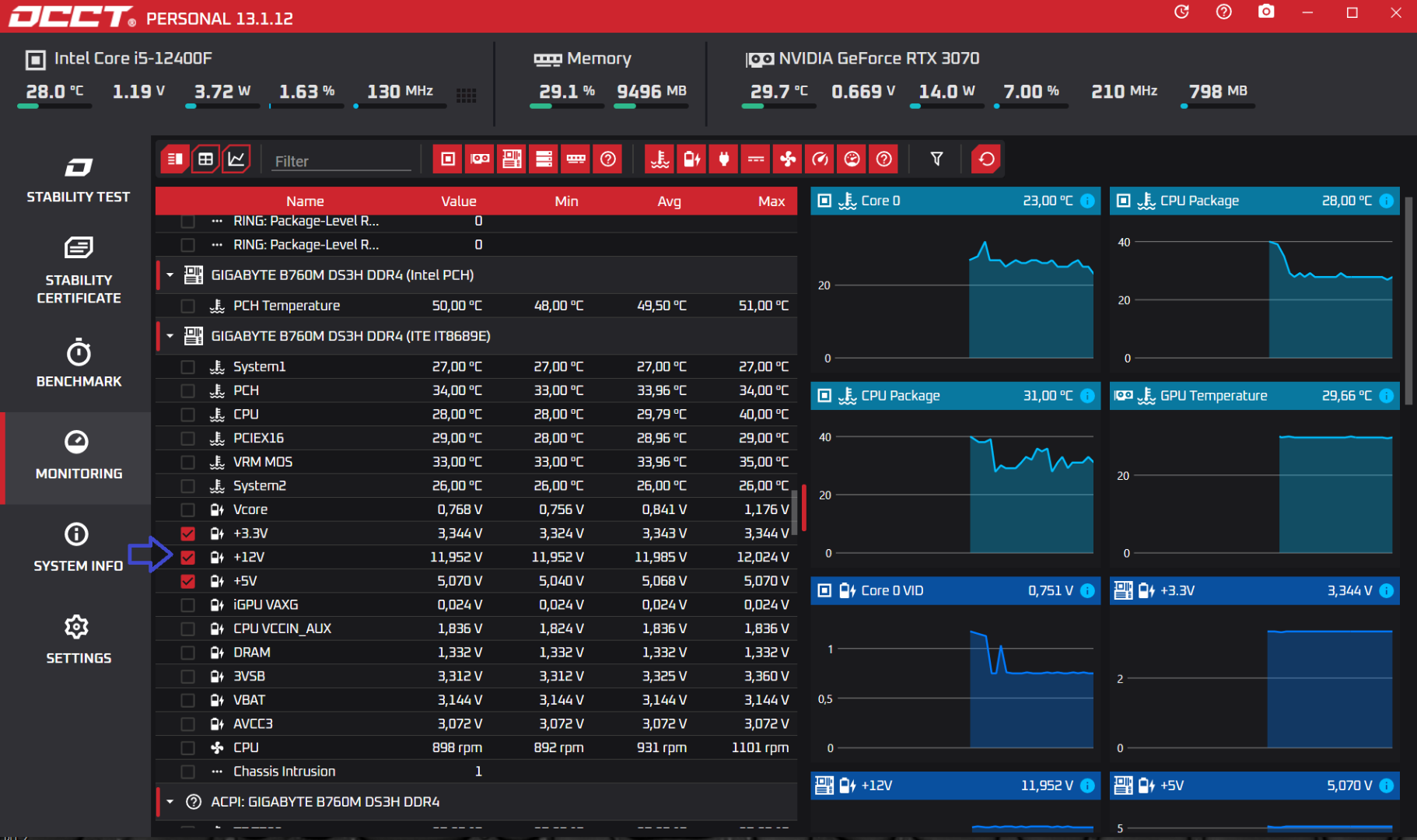The width and height of the screenshot is (1417, 840).
Task: Toggle power plug sensor type filter
Action: coord(723,159)
